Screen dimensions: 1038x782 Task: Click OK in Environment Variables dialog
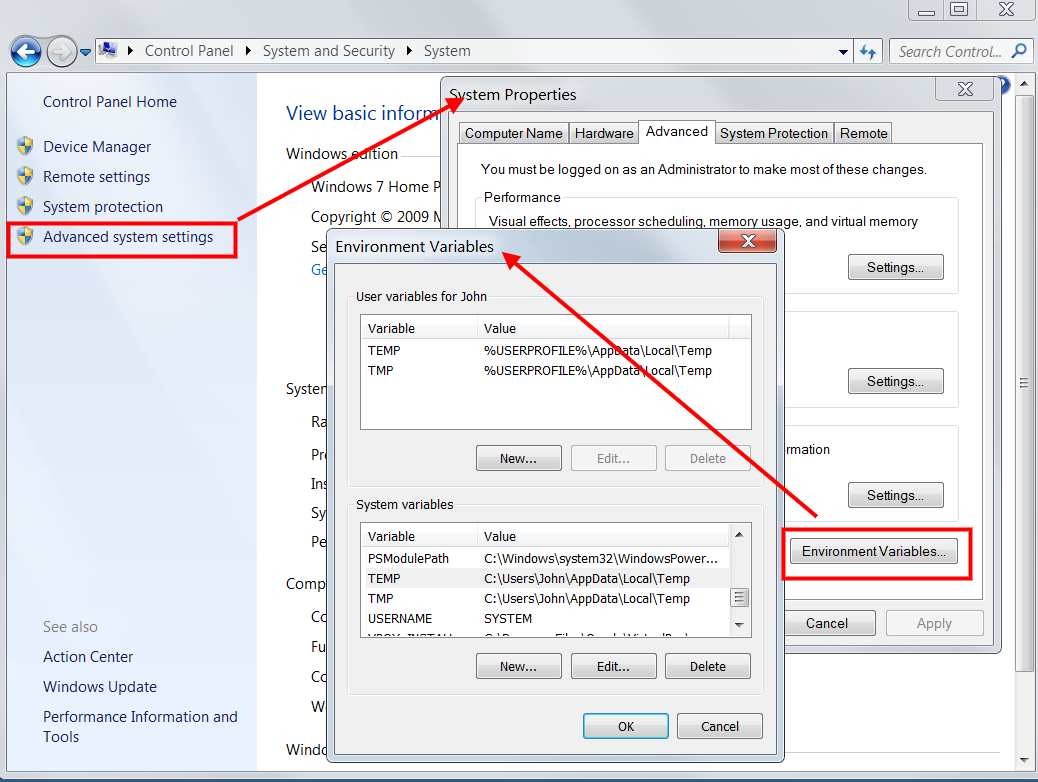[x=626, y=726]
